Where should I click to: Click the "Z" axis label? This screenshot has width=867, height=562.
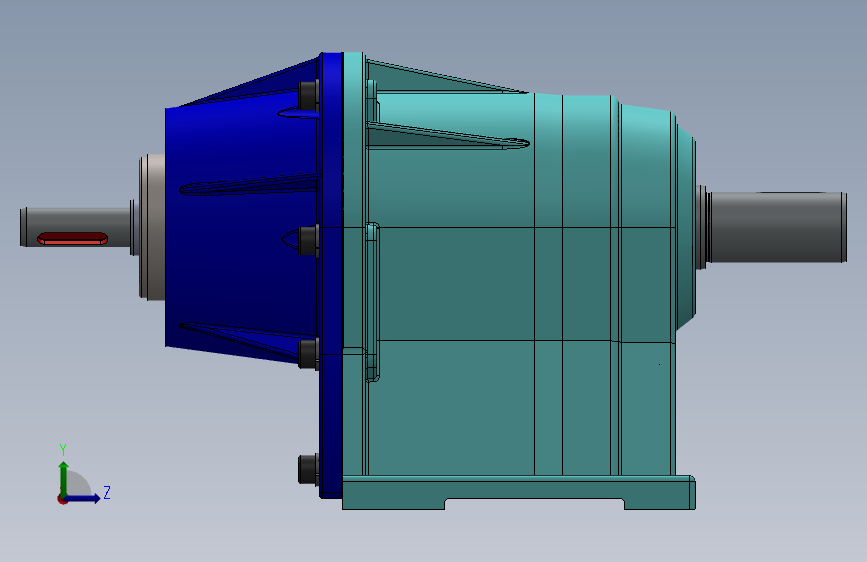click(x=107, y=492)
